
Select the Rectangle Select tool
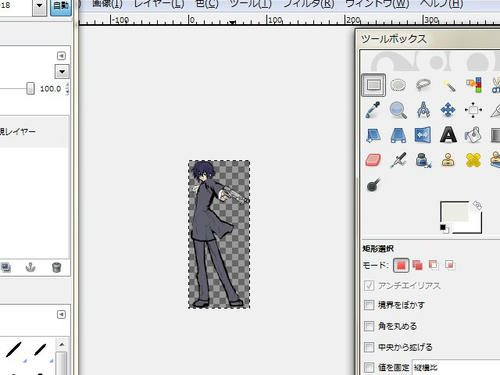coord(373,85)
